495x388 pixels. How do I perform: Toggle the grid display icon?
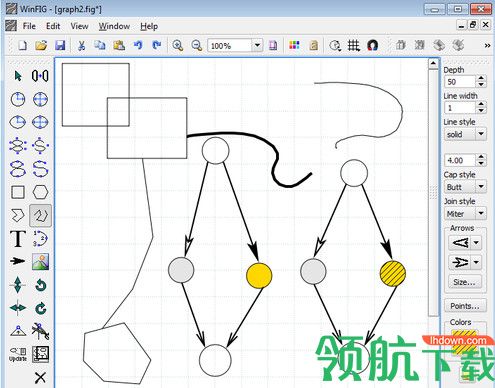354,45
